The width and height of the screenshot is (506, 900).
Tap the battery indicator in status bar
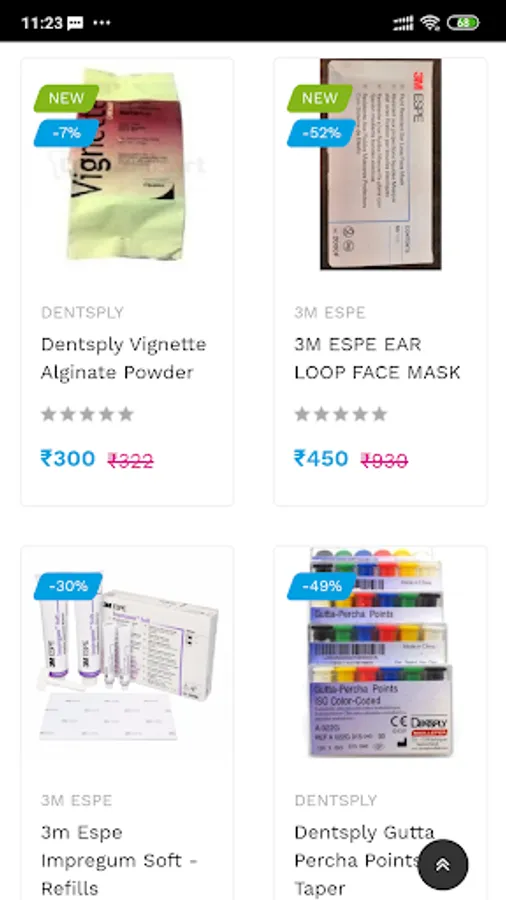(x=463, y=23)
